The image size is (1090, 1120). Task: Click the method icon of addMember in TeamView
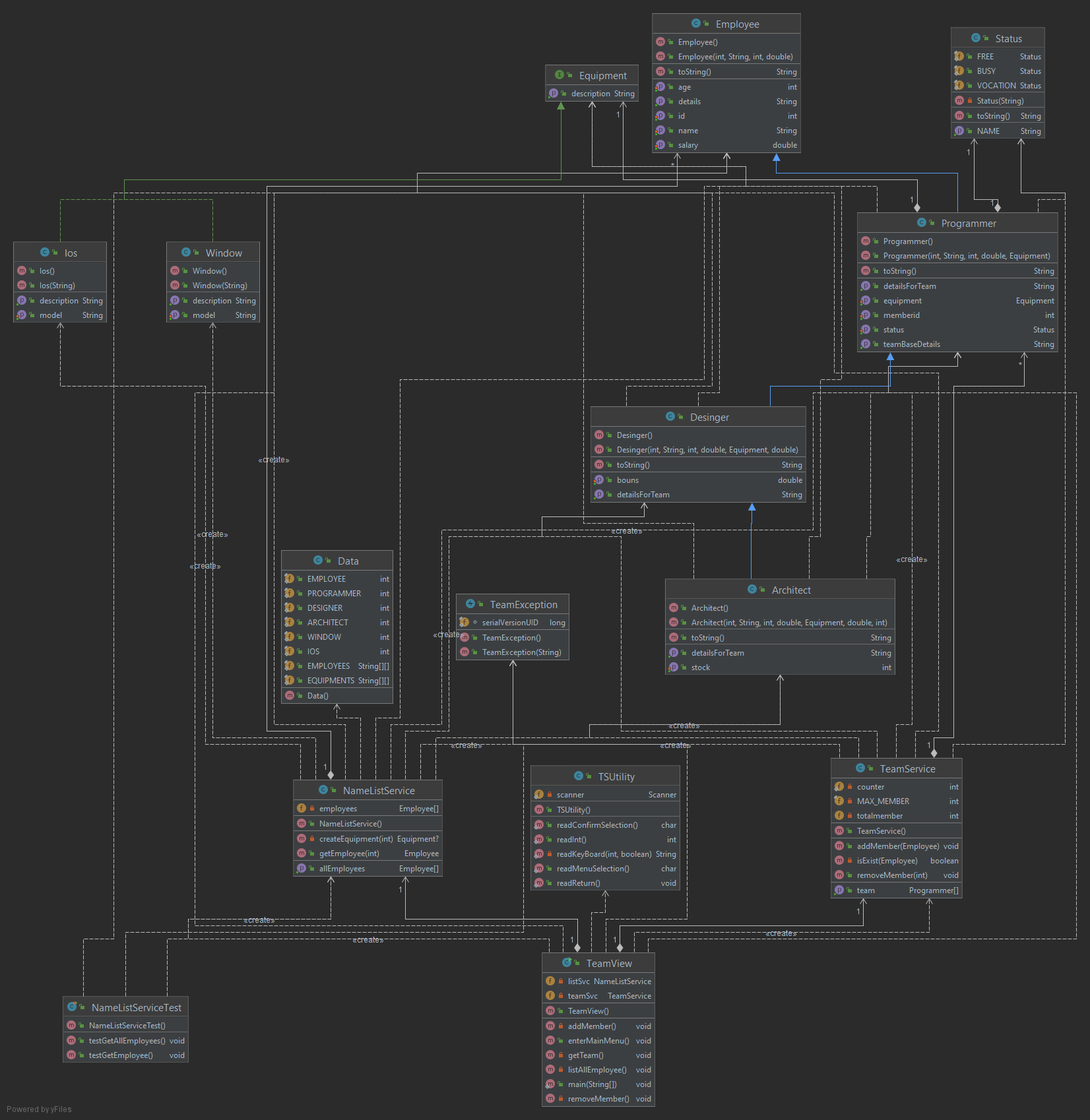coord(551,1026)
